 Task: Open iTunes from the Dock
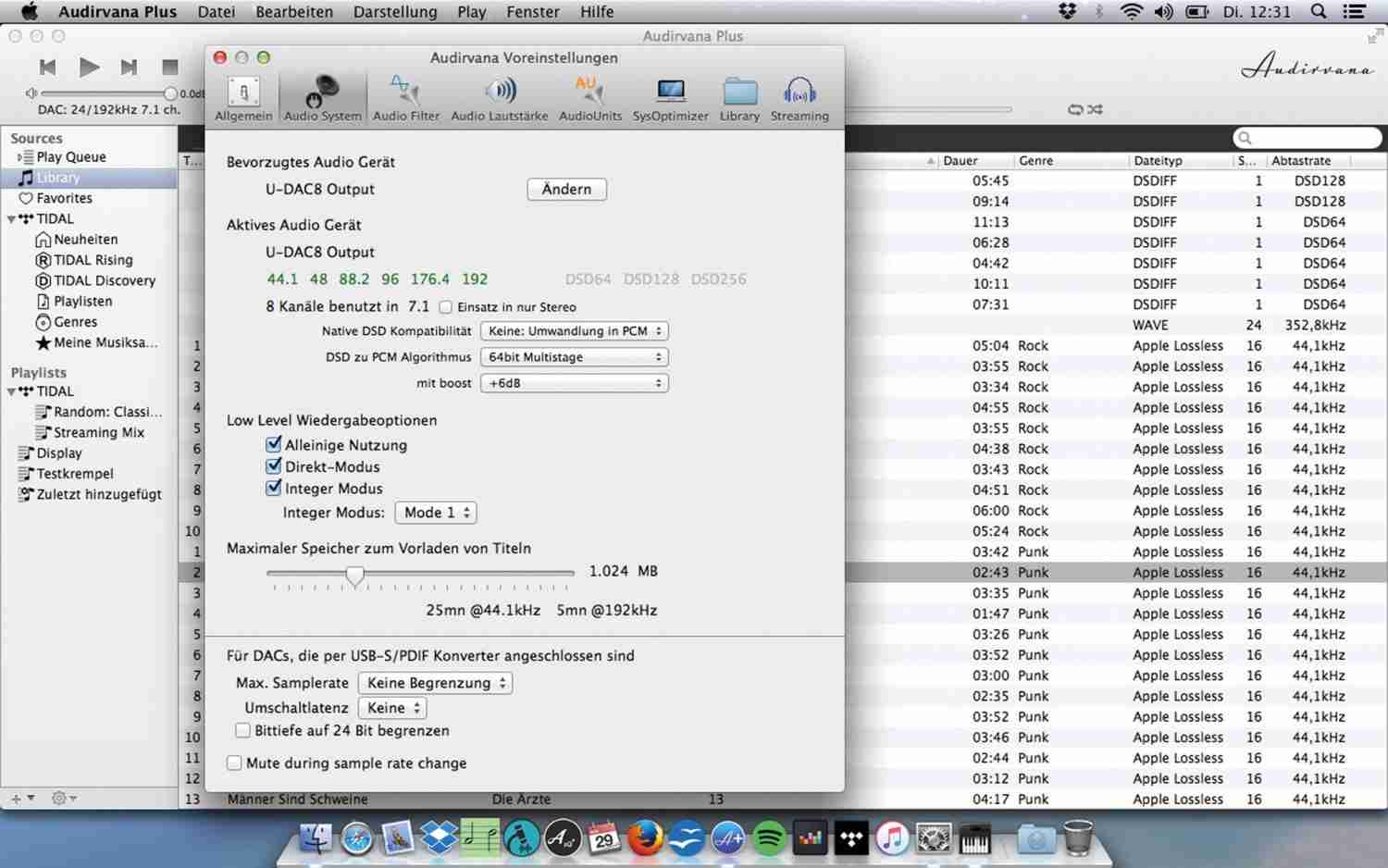892,838
